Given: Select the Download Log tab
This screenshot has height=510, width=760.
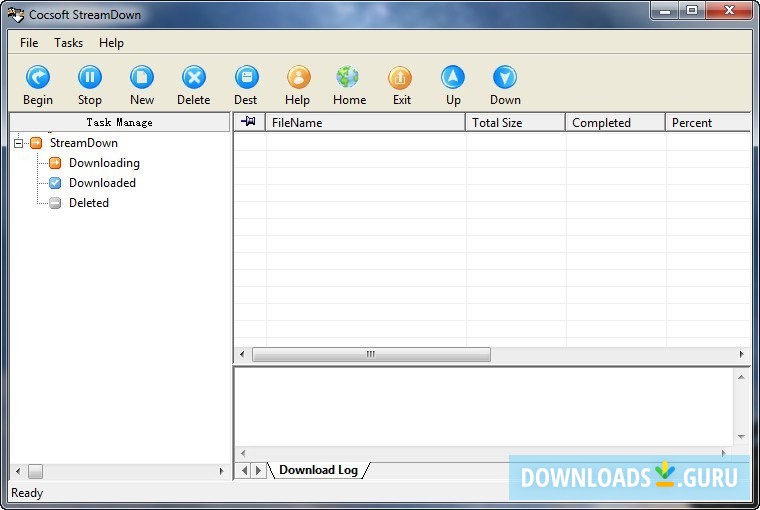Looking at the screenshot, I should pyautogui.click(x=318, y=470).
